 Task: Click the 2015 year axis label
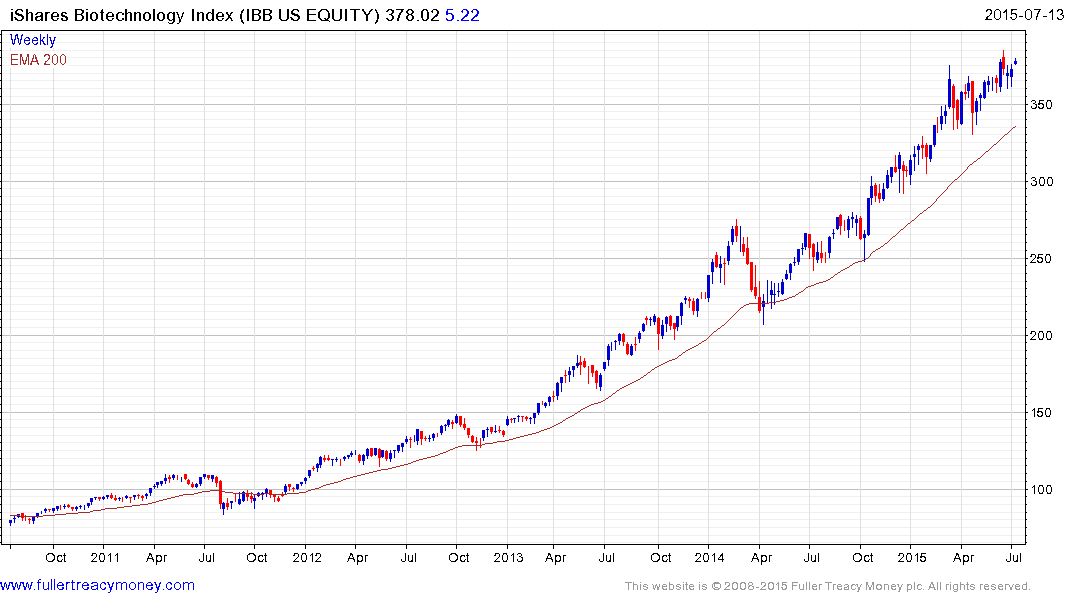point(911,557)
